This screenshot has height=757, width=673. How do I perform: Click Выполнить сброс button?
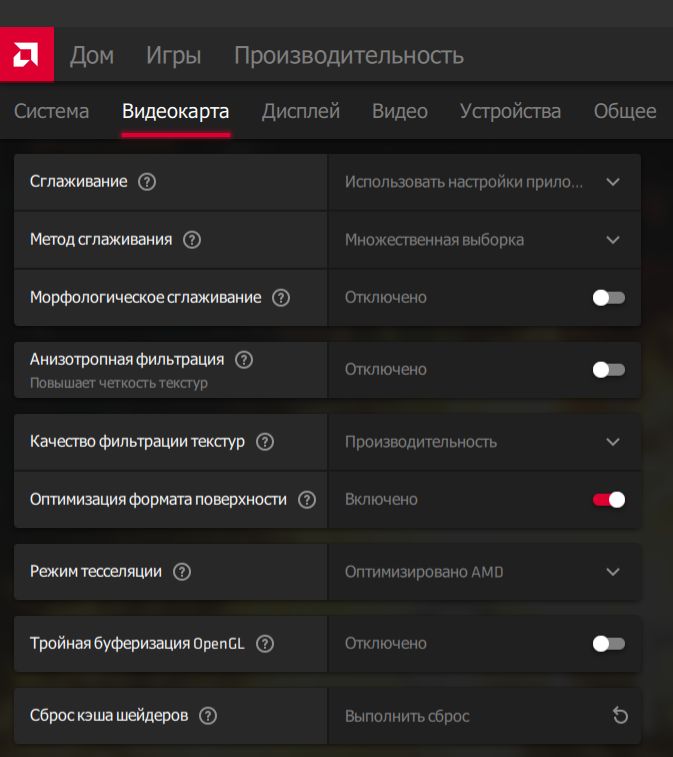click(x=407, y=716)
